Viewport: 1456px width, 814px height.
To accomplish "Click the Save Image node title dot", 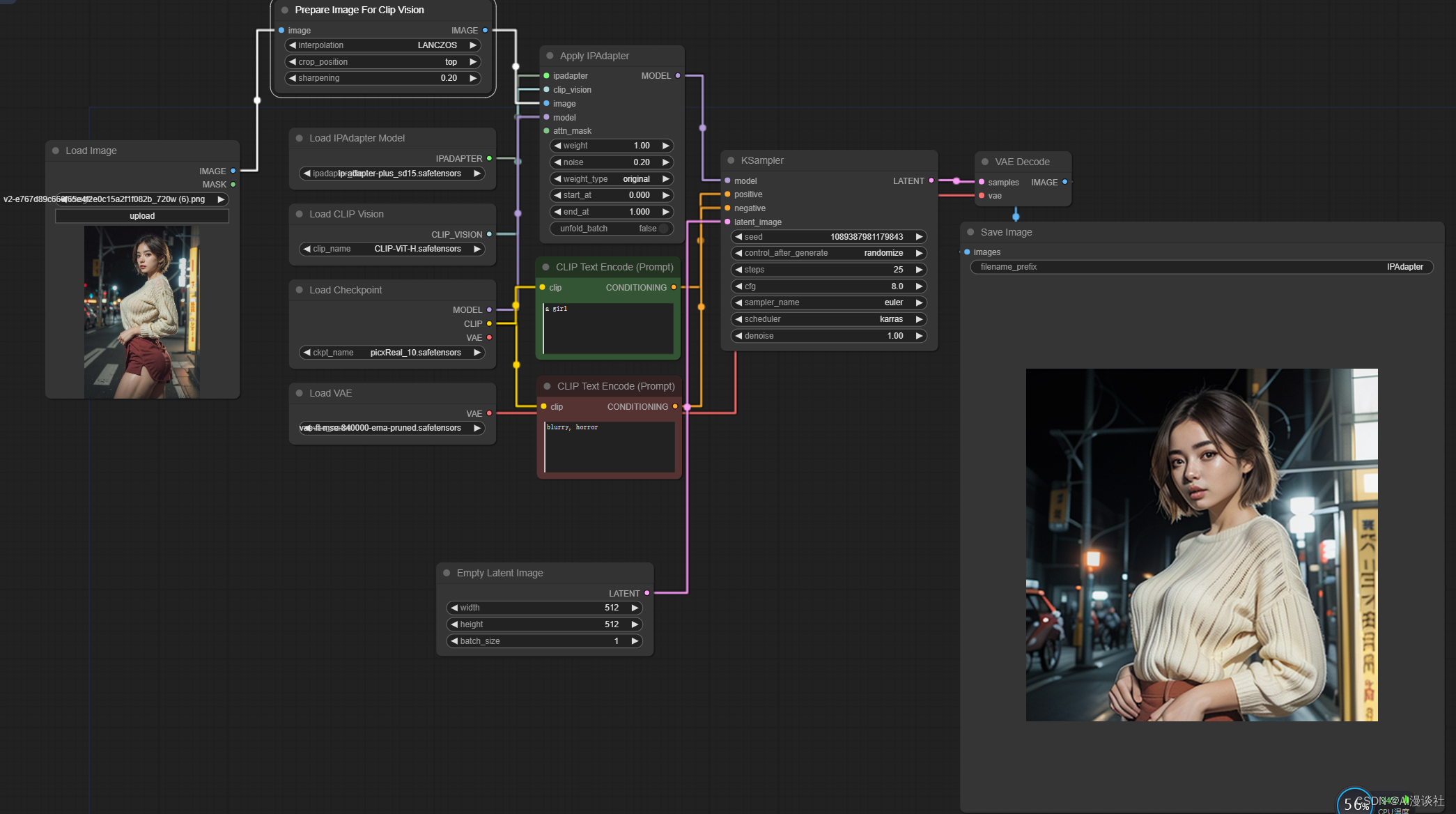I will [970, 232].
